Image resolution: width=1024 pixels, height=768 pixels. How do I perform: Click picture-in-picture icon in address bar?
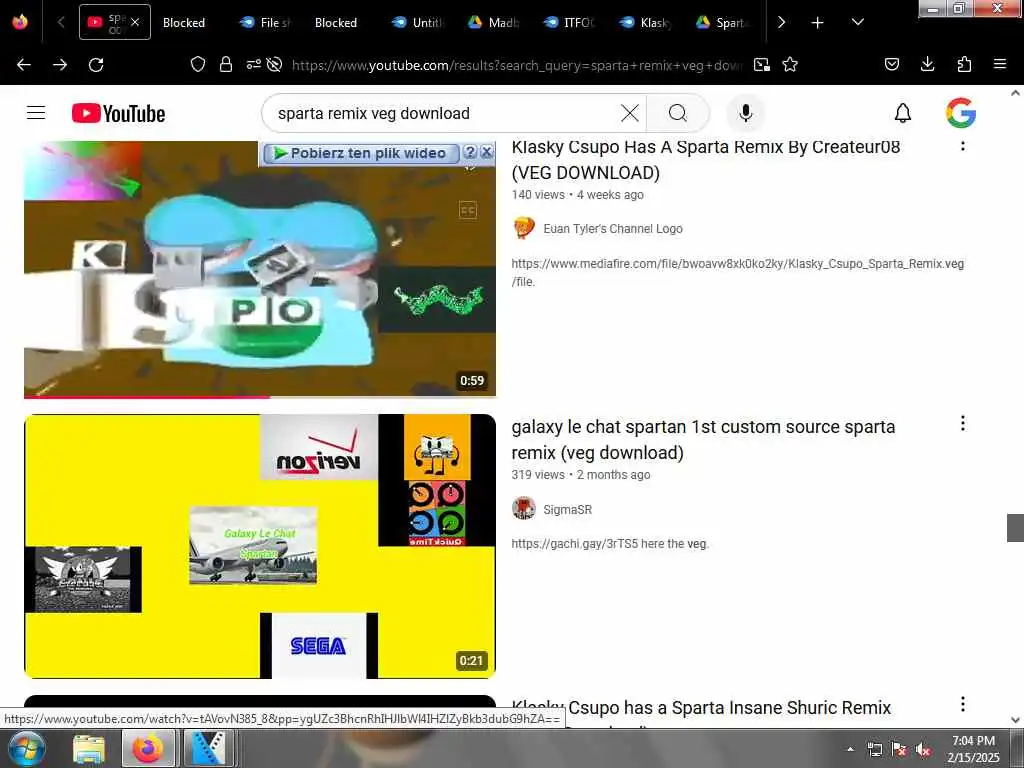pyautogui.click(x=761, y=64)
